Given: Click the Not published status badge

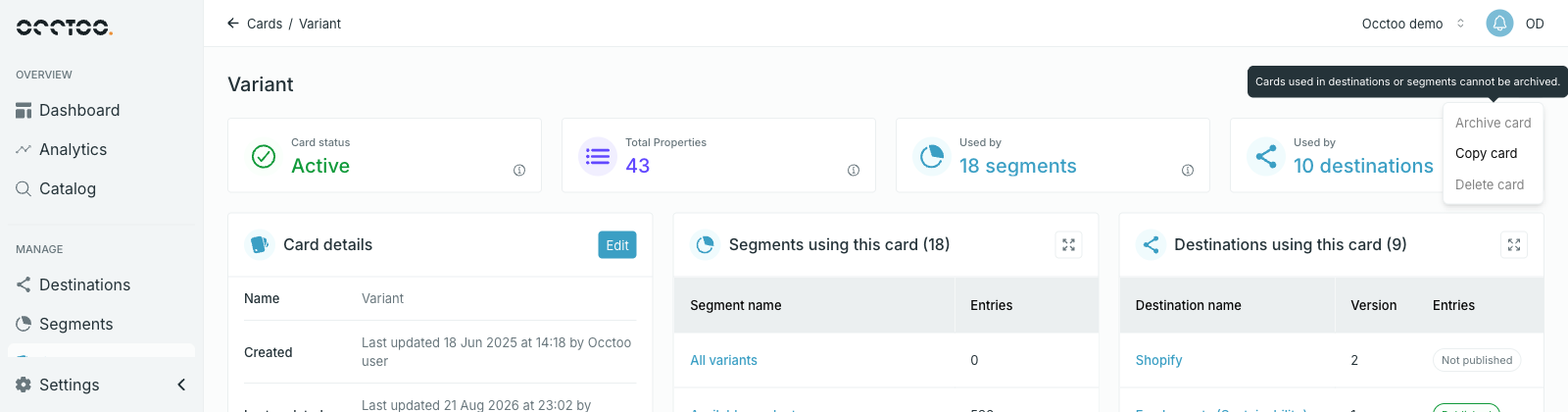Looking at the screenshot, I should [x=1477, y=360].
